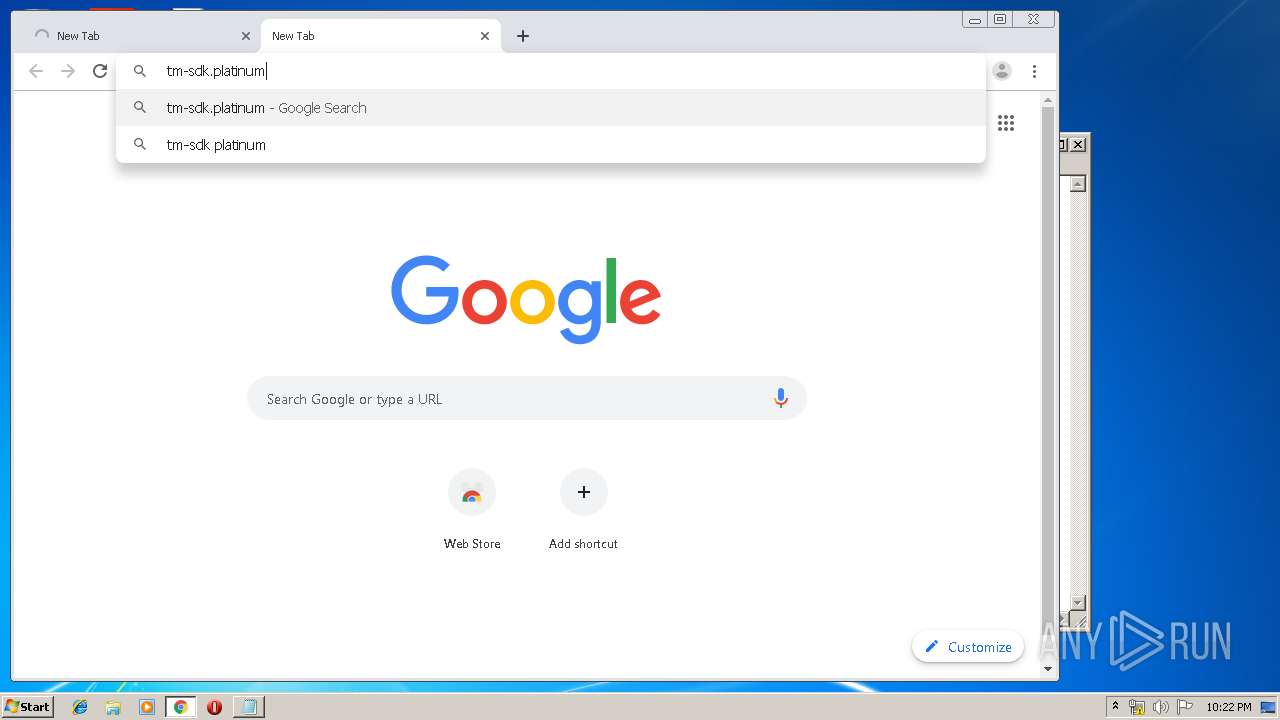Click the Google logo
The height and width of the screenshot is (720, 1280).
(526, 299)
